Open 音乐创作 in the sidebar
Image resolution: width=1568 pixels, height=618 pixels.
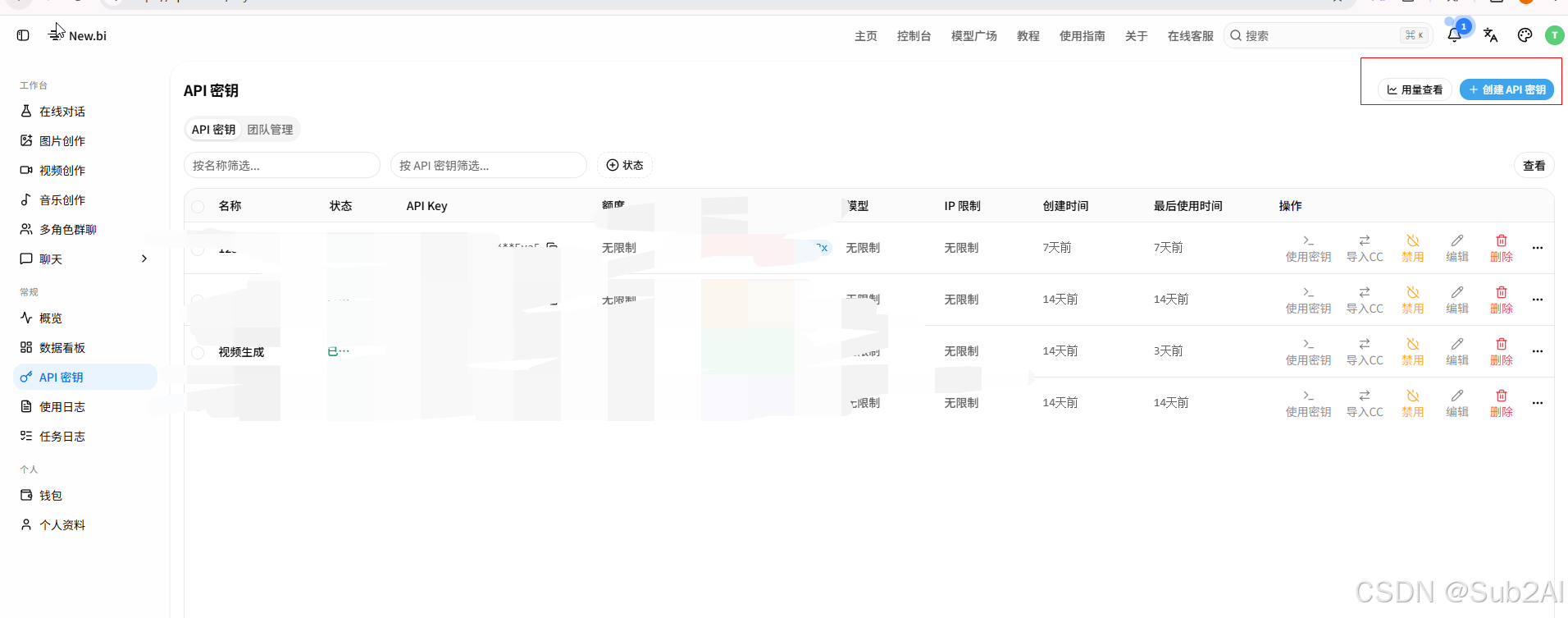coord(85,200)
